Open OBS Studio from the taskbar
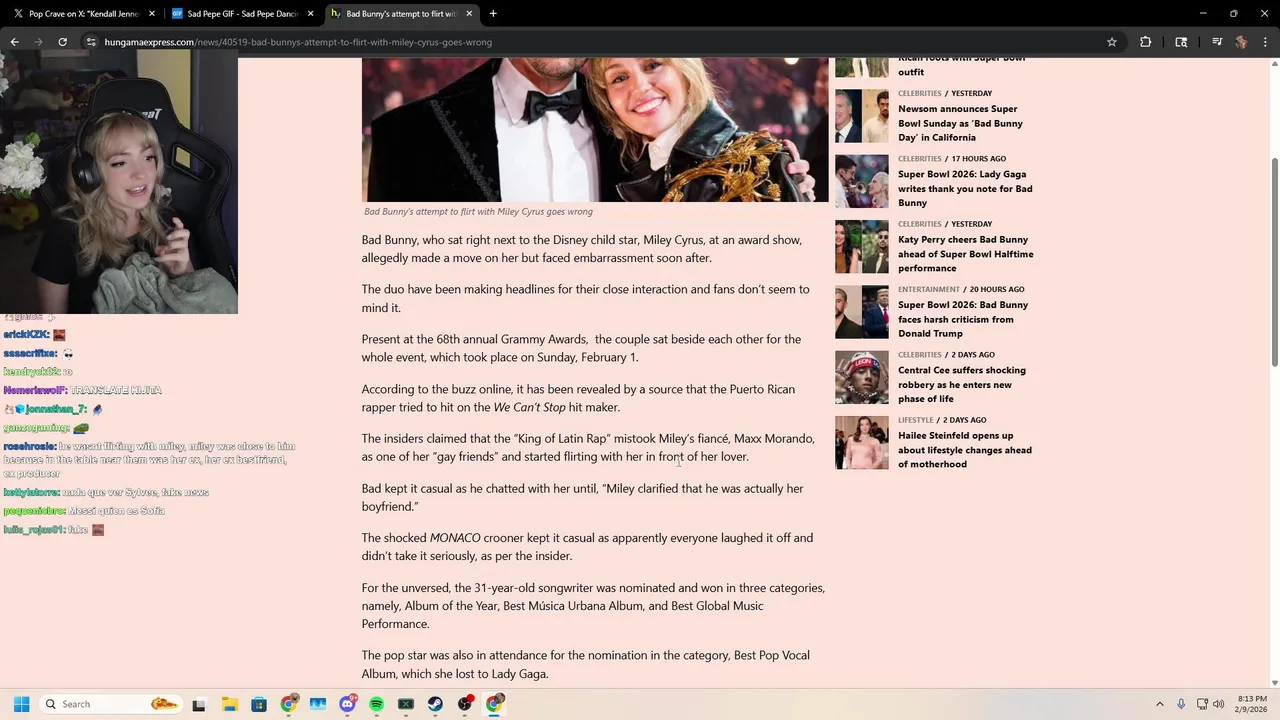Screen dimensions: 1280x720 pyautogui.click(x=465, y=704)
